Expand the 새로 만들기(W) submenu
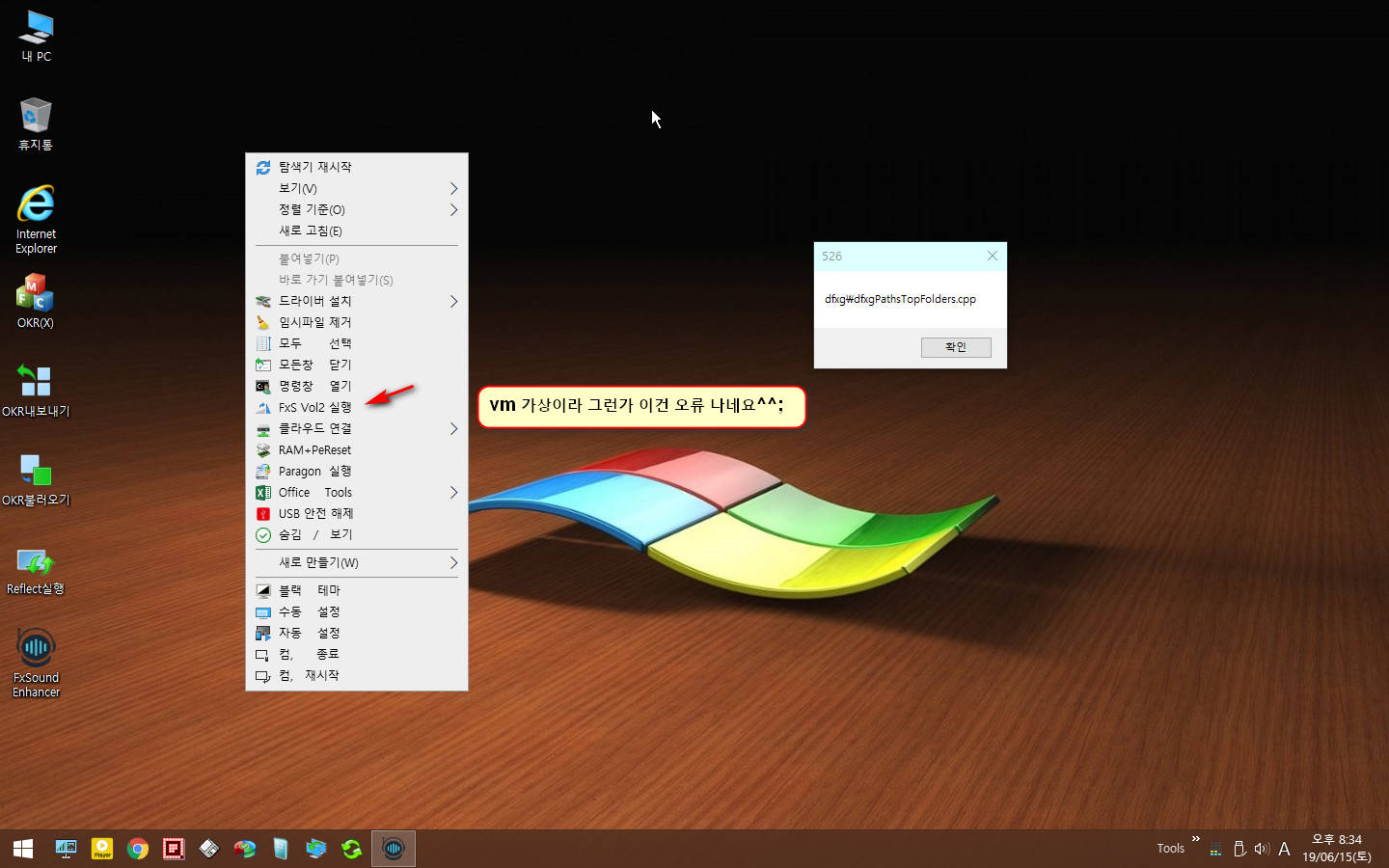 pos(357,562)
